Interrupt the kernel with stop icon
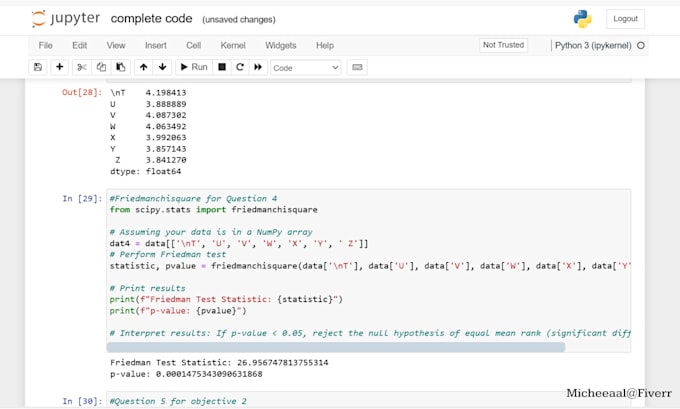Screen dimensions: 680x409 click(x=222, y=67)
